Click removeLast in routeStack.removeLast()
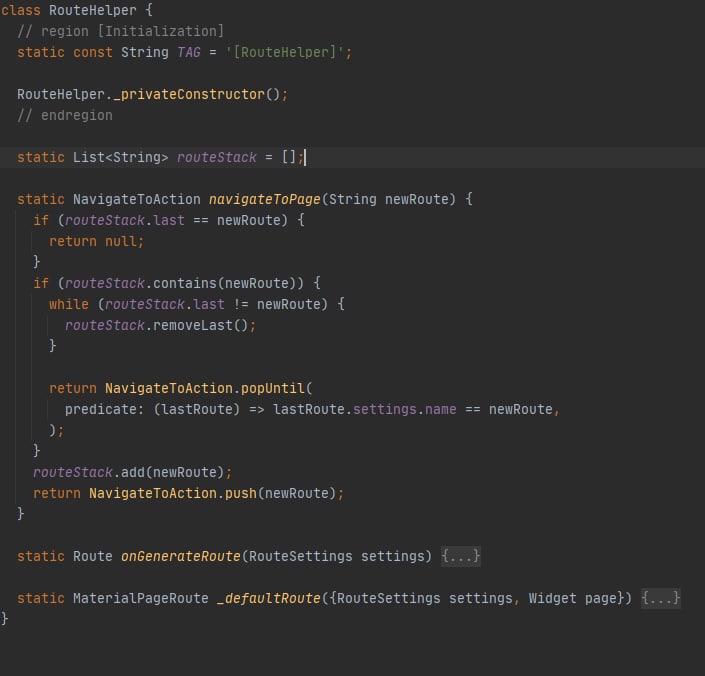This screenshot has width=705, height=676. pos(193,325)
